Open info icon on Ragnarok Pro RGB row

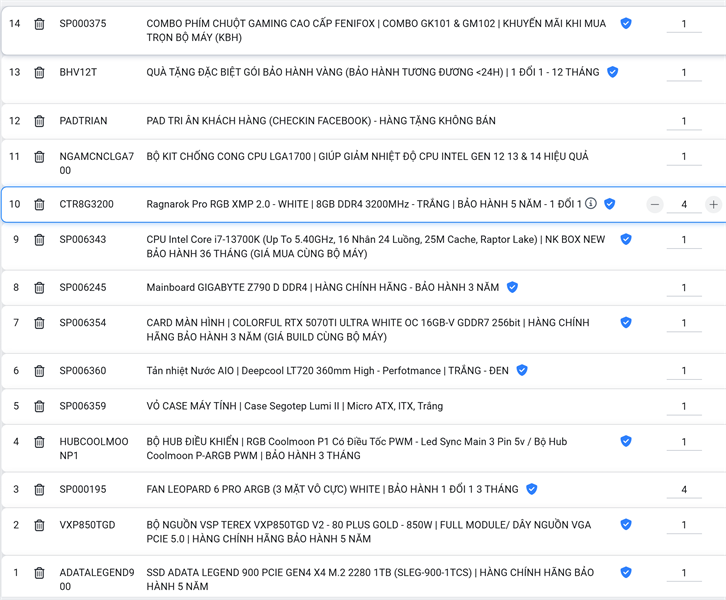591,204
